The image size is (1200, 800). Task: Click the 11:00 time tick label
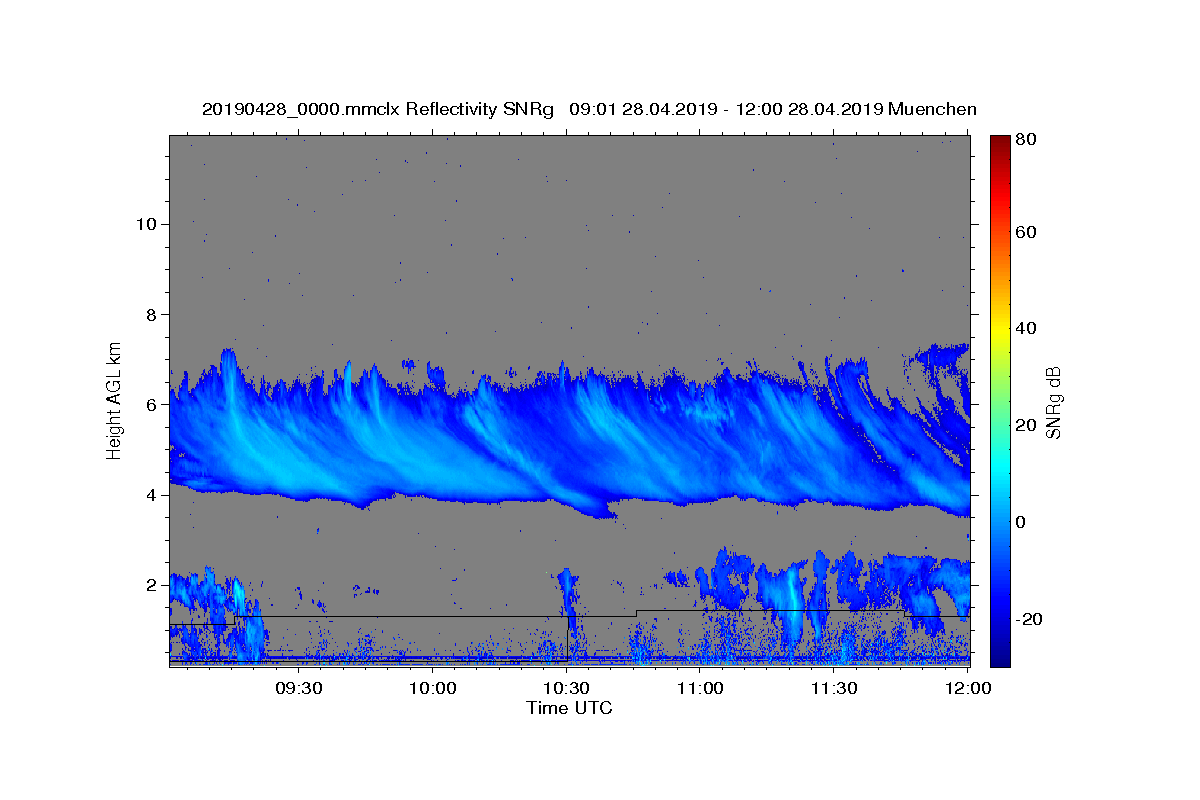[700, 688]
